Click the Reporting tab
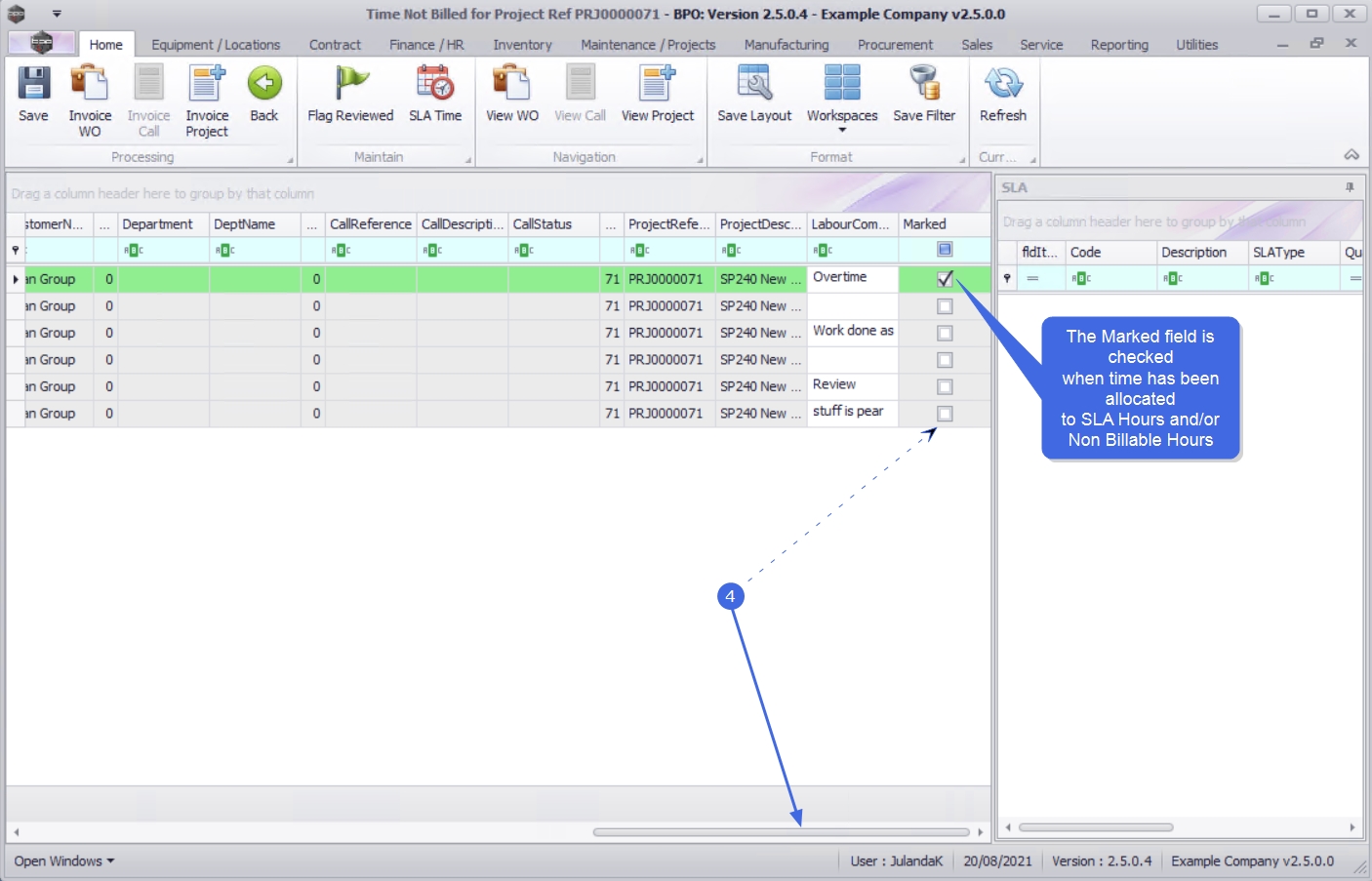Viewport: 1372px width, 881px height. (x=1119, y=45)
